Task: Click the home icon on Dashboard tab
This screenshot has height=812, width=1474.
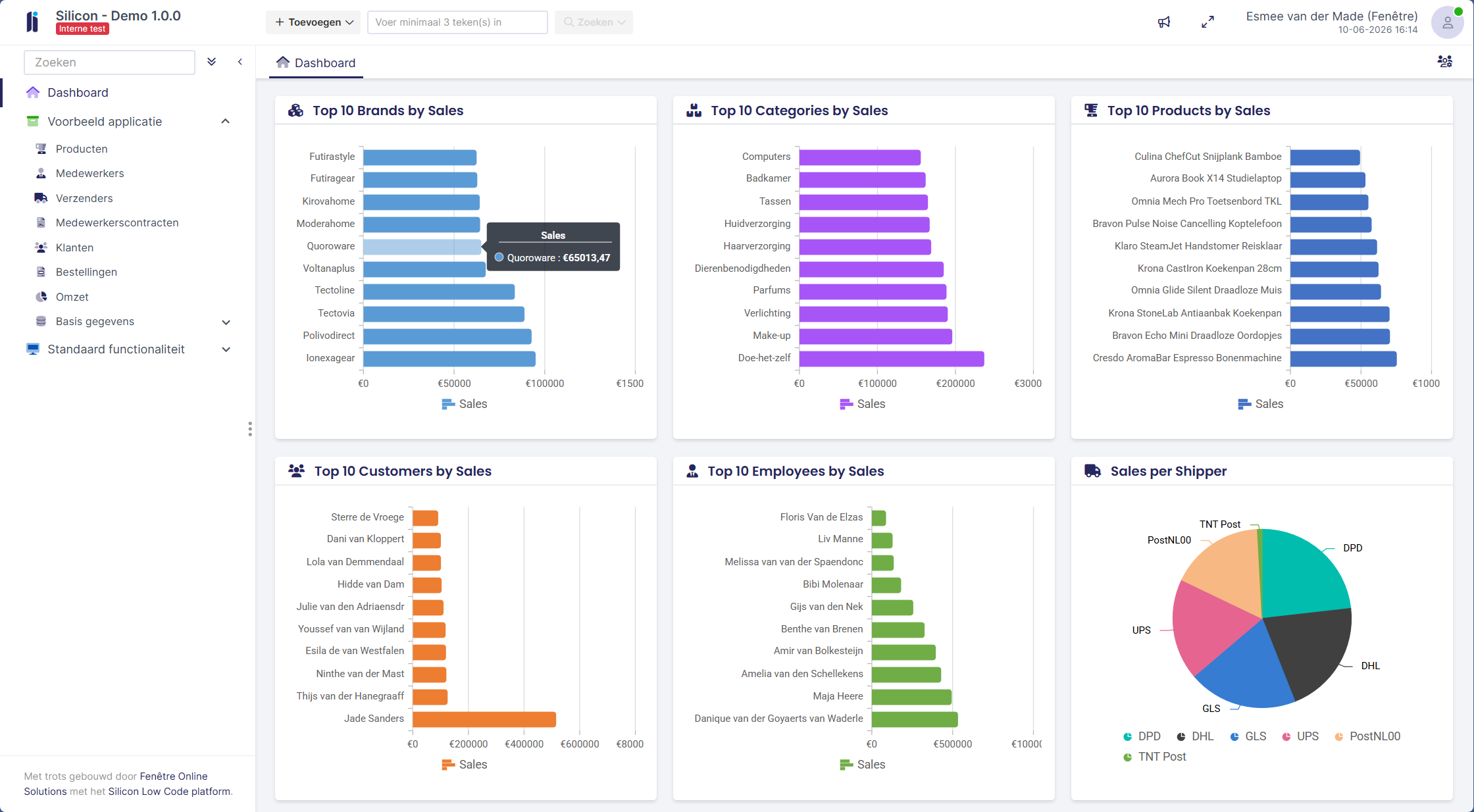Action: click(x=283, y=62)
